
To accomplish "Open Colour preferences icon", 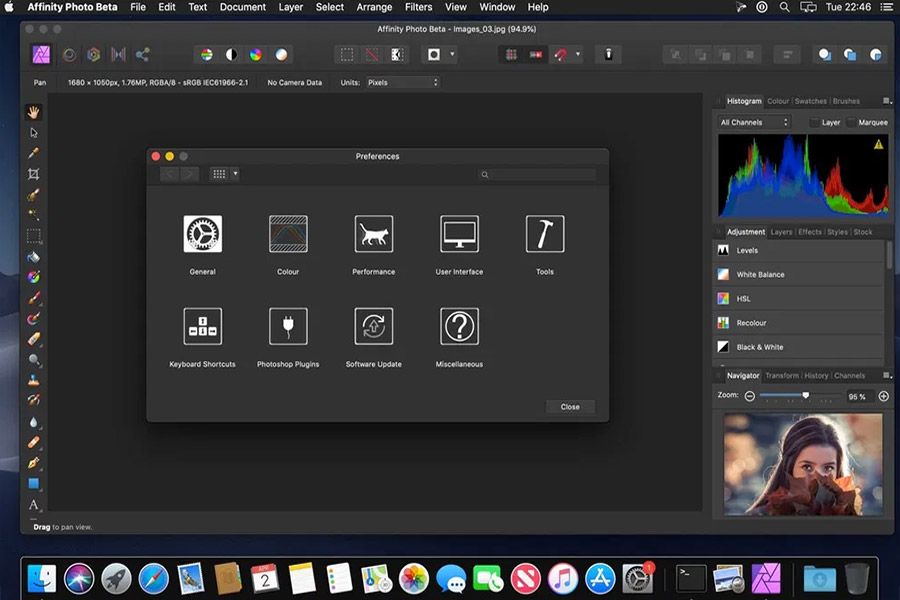I will point(288,234).
